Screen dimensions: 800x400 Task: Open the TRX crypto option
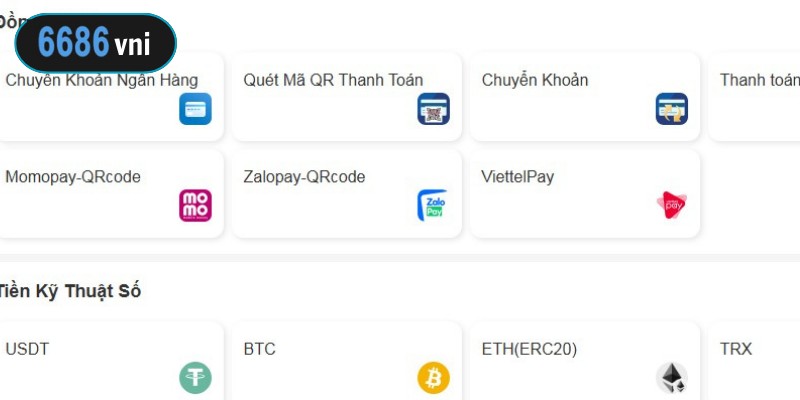754,361
